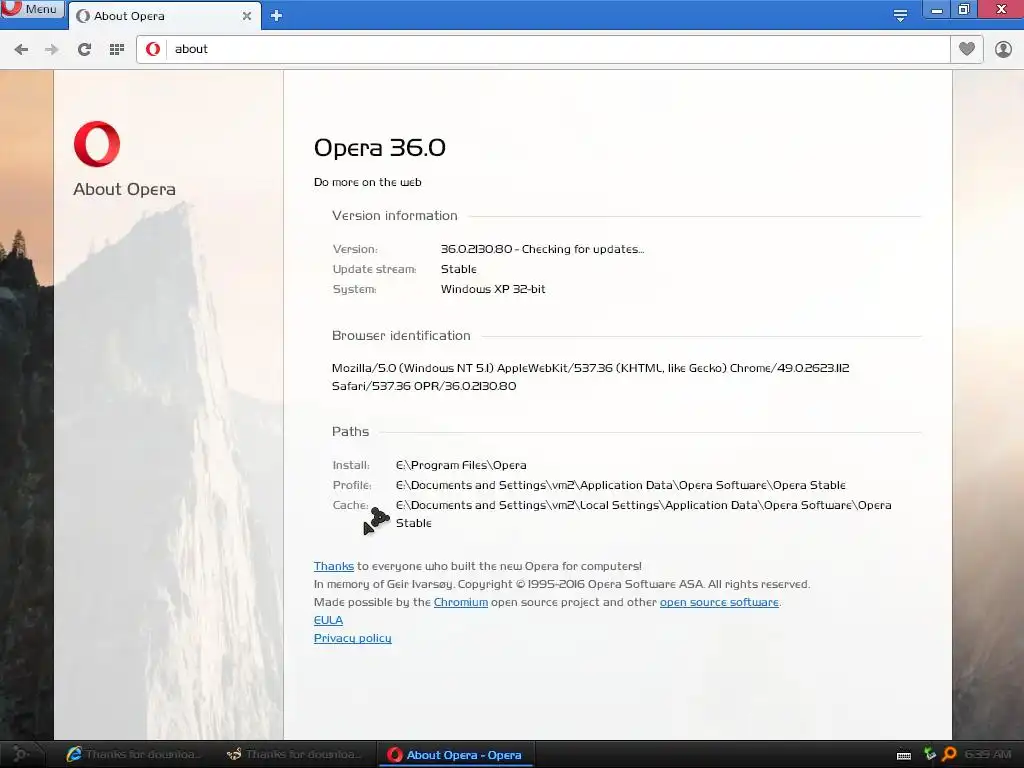1024x768 pixels.
Task: Click the green tray icon
Action: coord(929,754)
